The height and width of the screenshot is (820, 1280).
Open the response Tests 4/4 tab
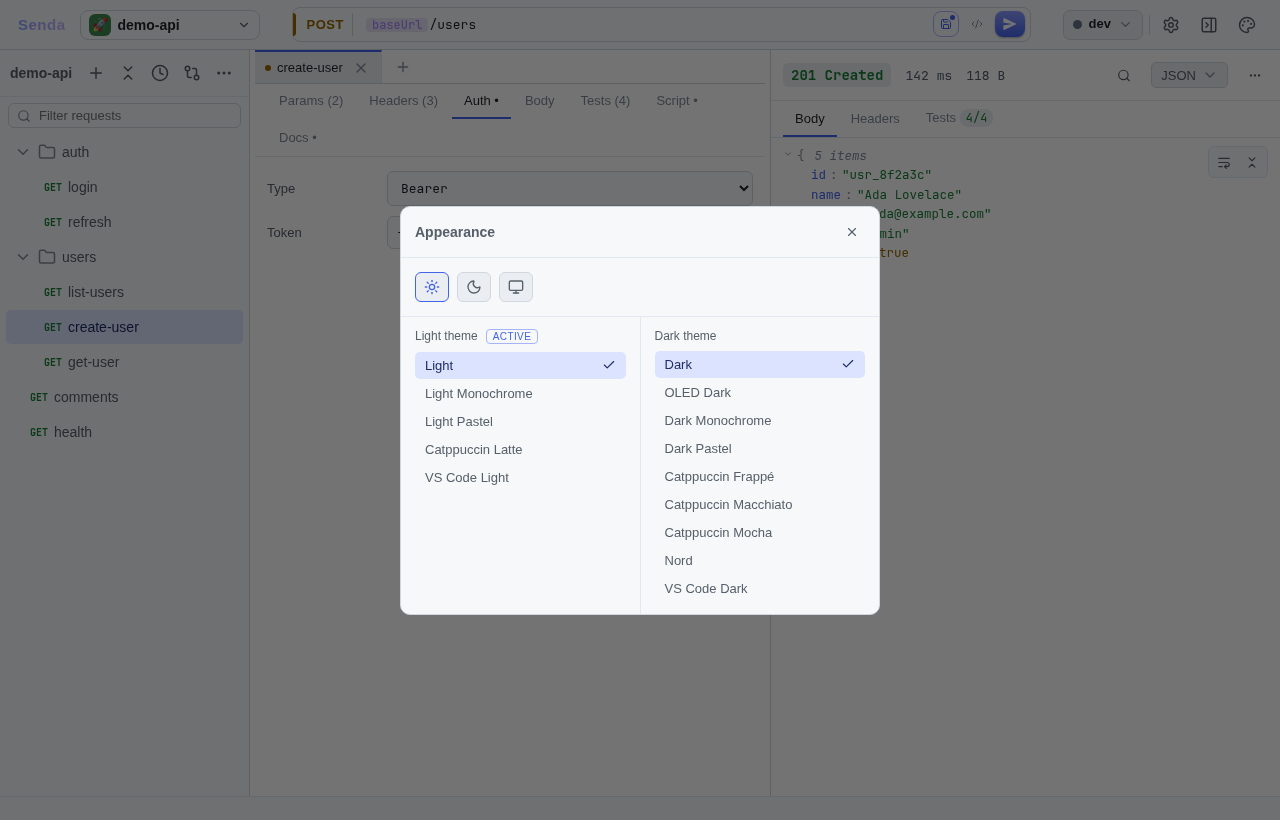pyautogui.click(x=958, y=118)
